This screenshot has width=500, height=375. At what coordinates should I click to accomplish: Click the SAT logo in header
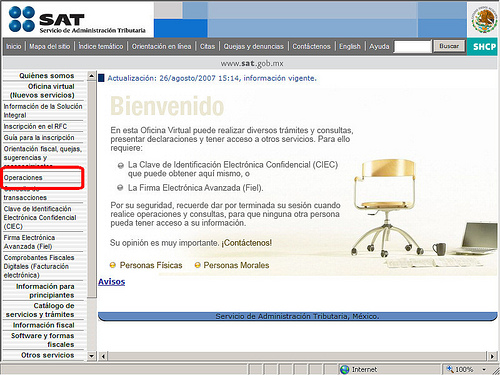pos(77,20)
